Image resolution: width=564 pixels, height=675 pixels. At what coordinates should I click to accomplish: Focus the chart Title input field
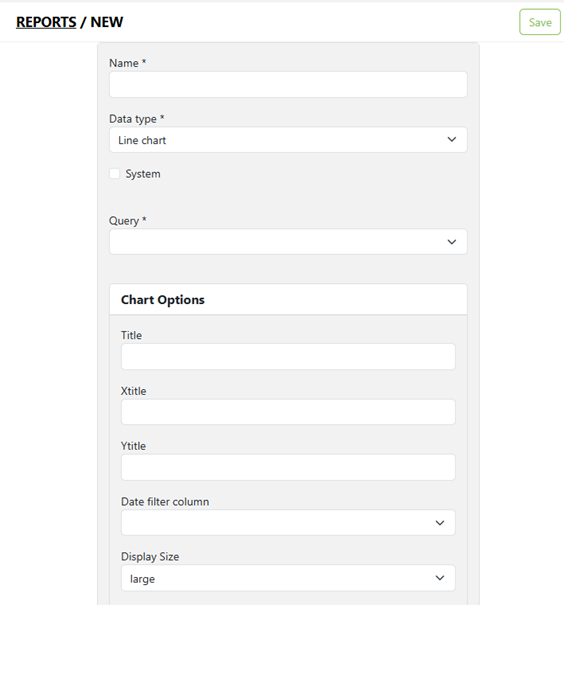click(x=288, y=356)
